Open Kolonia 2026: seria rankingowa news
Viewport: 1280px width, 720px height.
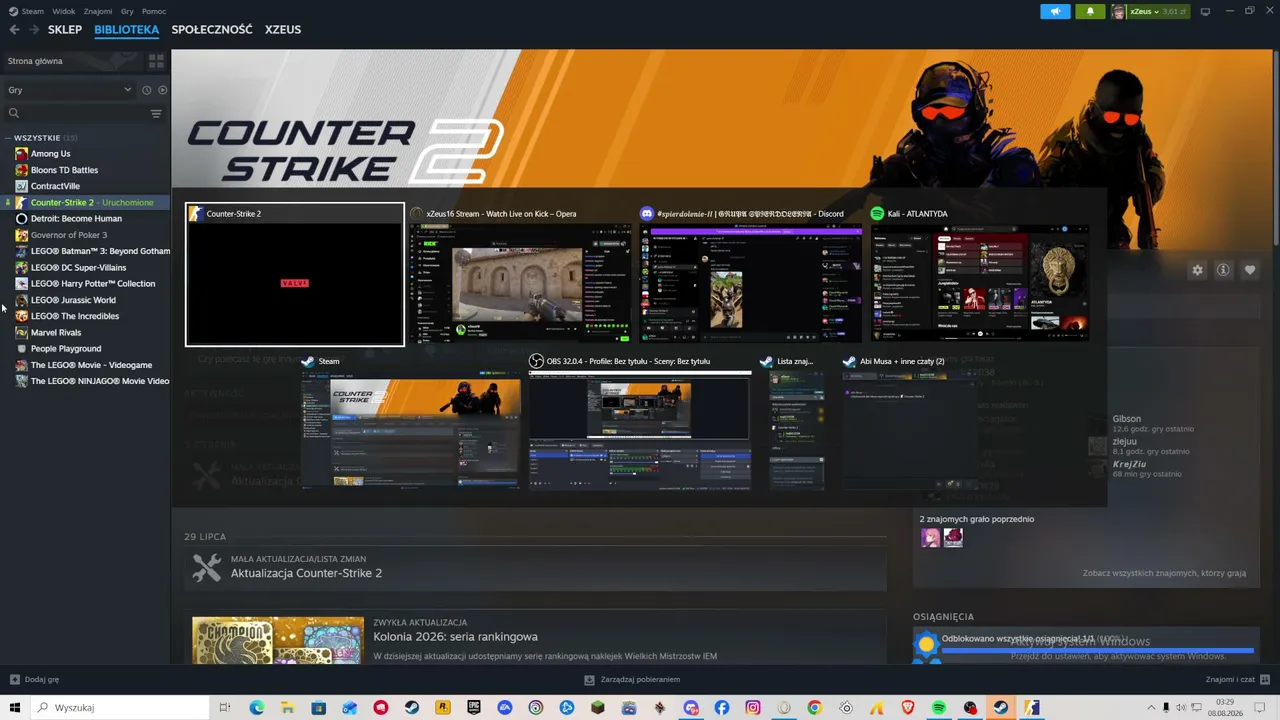tap(455, 637)
